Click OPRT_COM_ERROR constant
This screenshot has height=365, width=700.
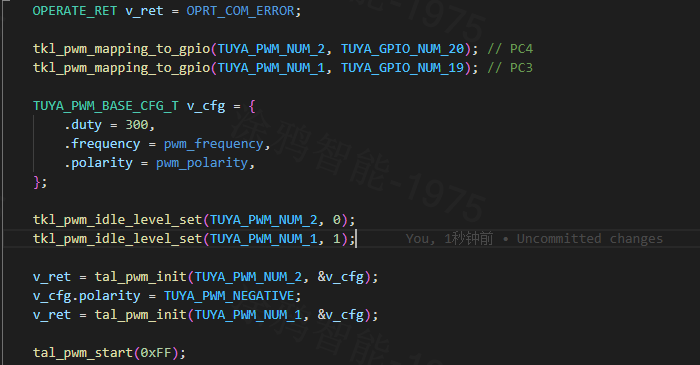241,11
